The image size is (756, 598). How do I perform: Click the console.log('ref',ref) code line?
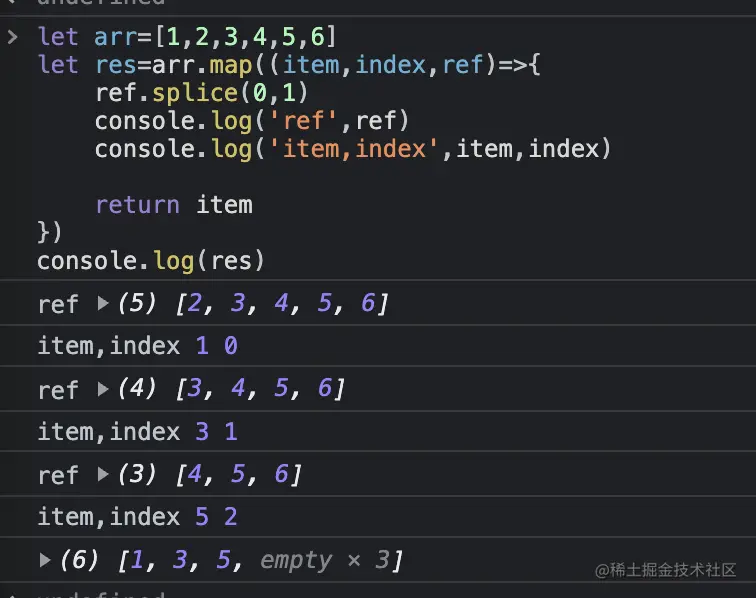point(252,121)
